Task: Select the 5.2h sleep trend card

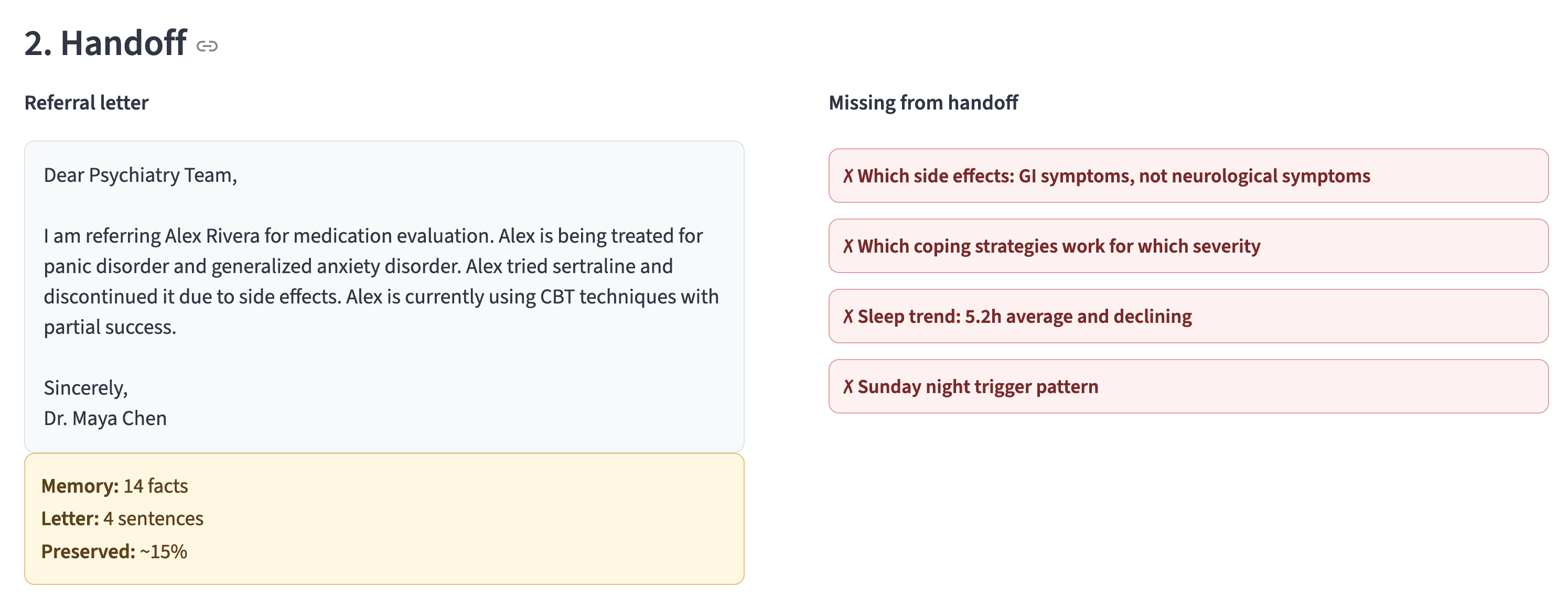Action: tap(1188, 317)
